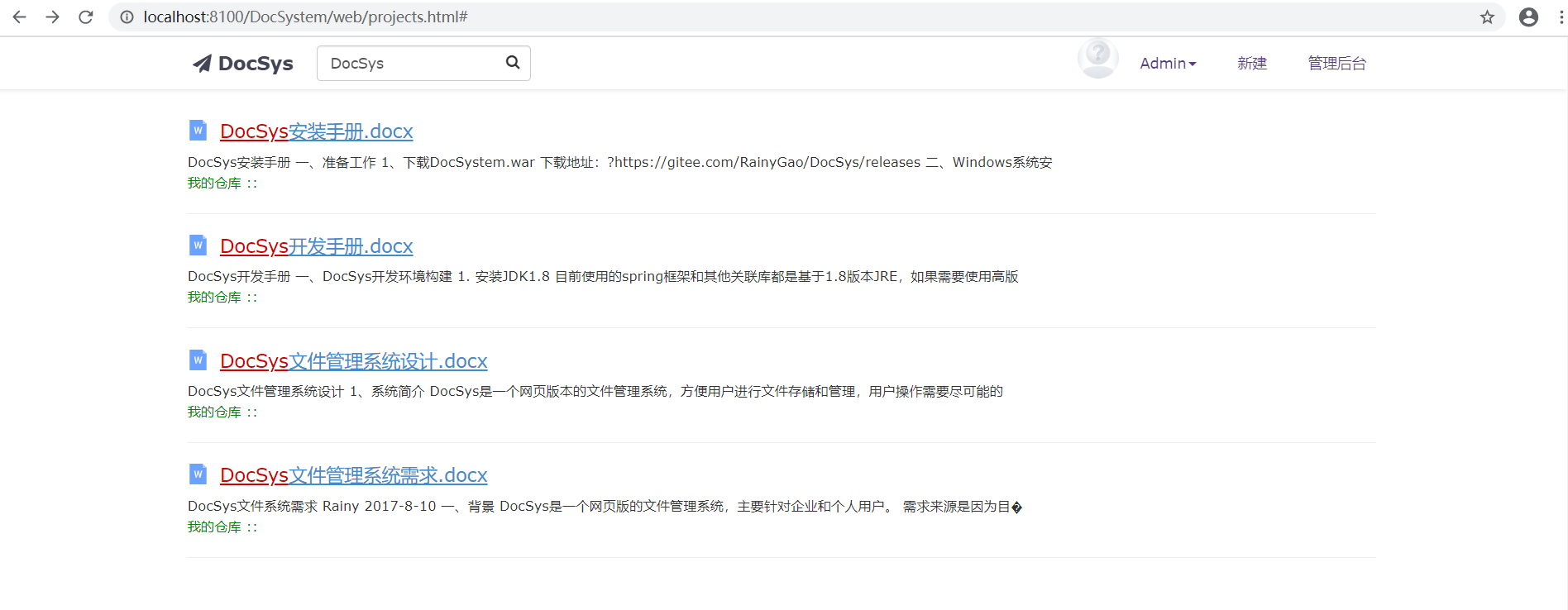Viewport: 1568px width, 610px height.
Task: Click 我的仓库 under DocSys文件管理系统需求
Action: click(x=214, y=527)
